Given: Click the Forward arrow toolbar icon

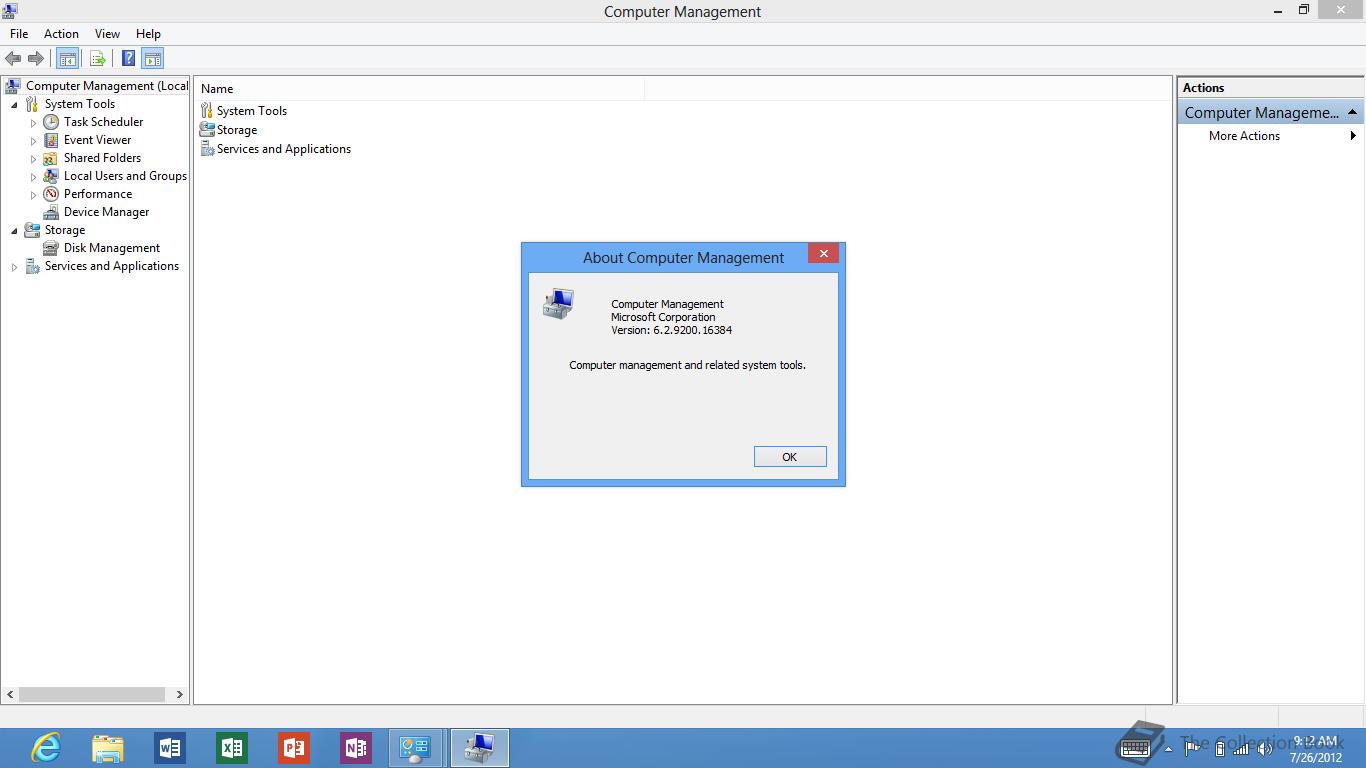Looking at the screenshot, I should (36, 59).
